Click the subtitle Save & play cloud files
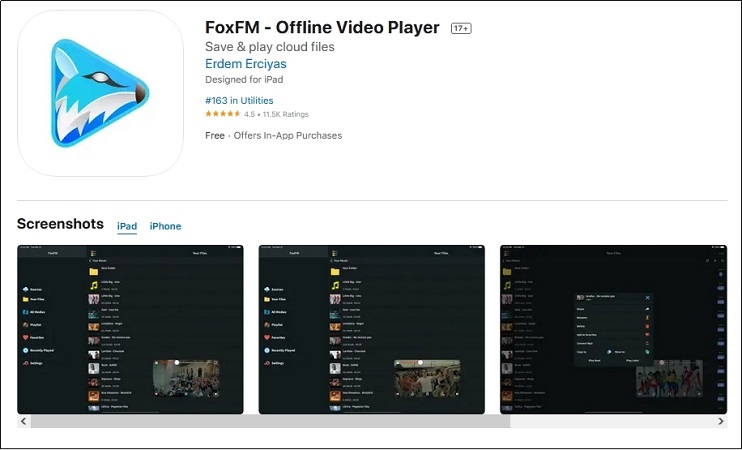This screenshot has height=450, width=742. [270, 47]
